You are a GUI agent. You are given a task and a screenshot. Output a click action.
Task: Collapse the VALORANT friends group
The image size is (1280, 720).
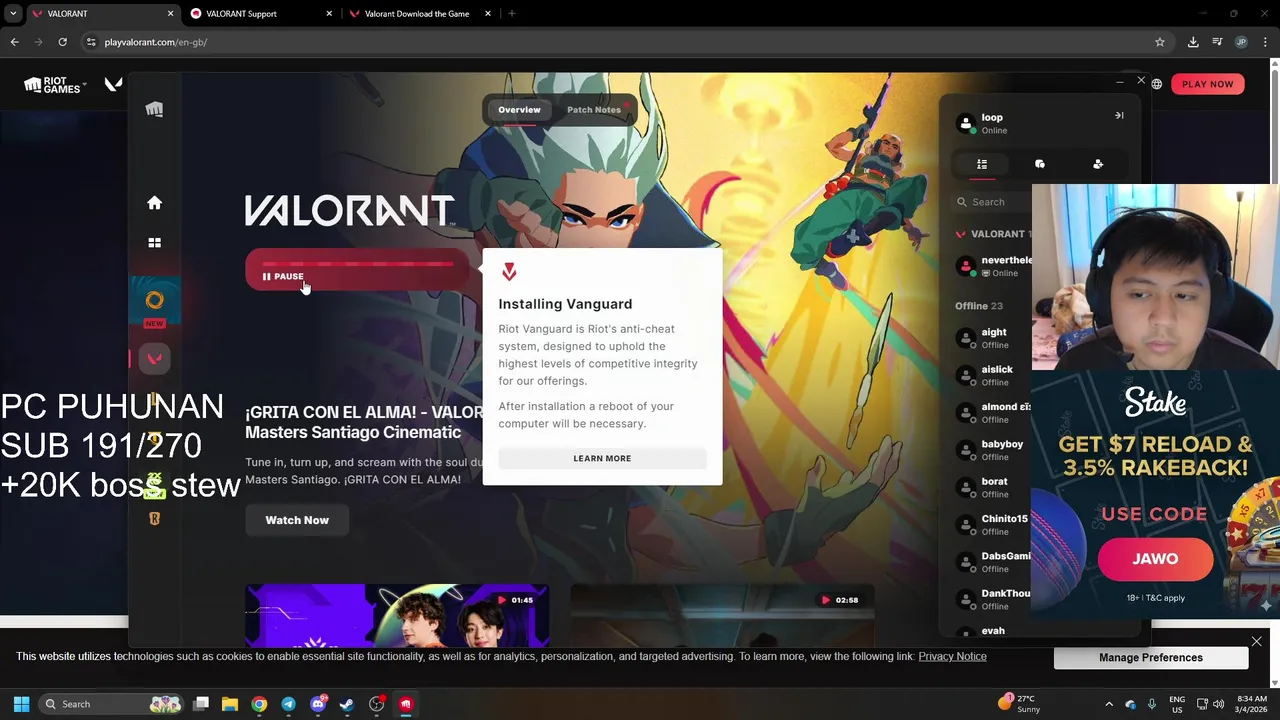[x=992, y=234]
